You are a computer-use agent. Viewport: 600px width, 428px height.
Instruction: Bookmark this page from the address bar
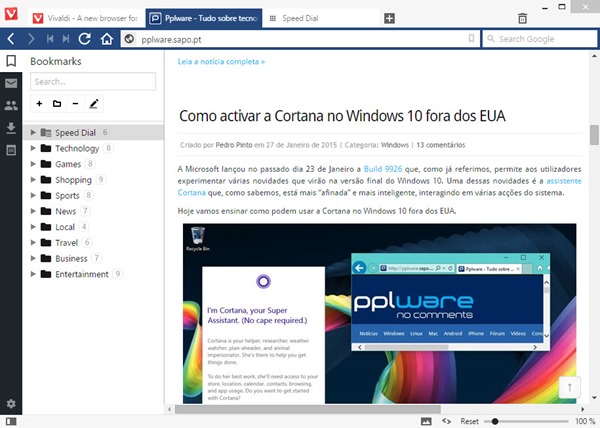(x=471, y=38)
